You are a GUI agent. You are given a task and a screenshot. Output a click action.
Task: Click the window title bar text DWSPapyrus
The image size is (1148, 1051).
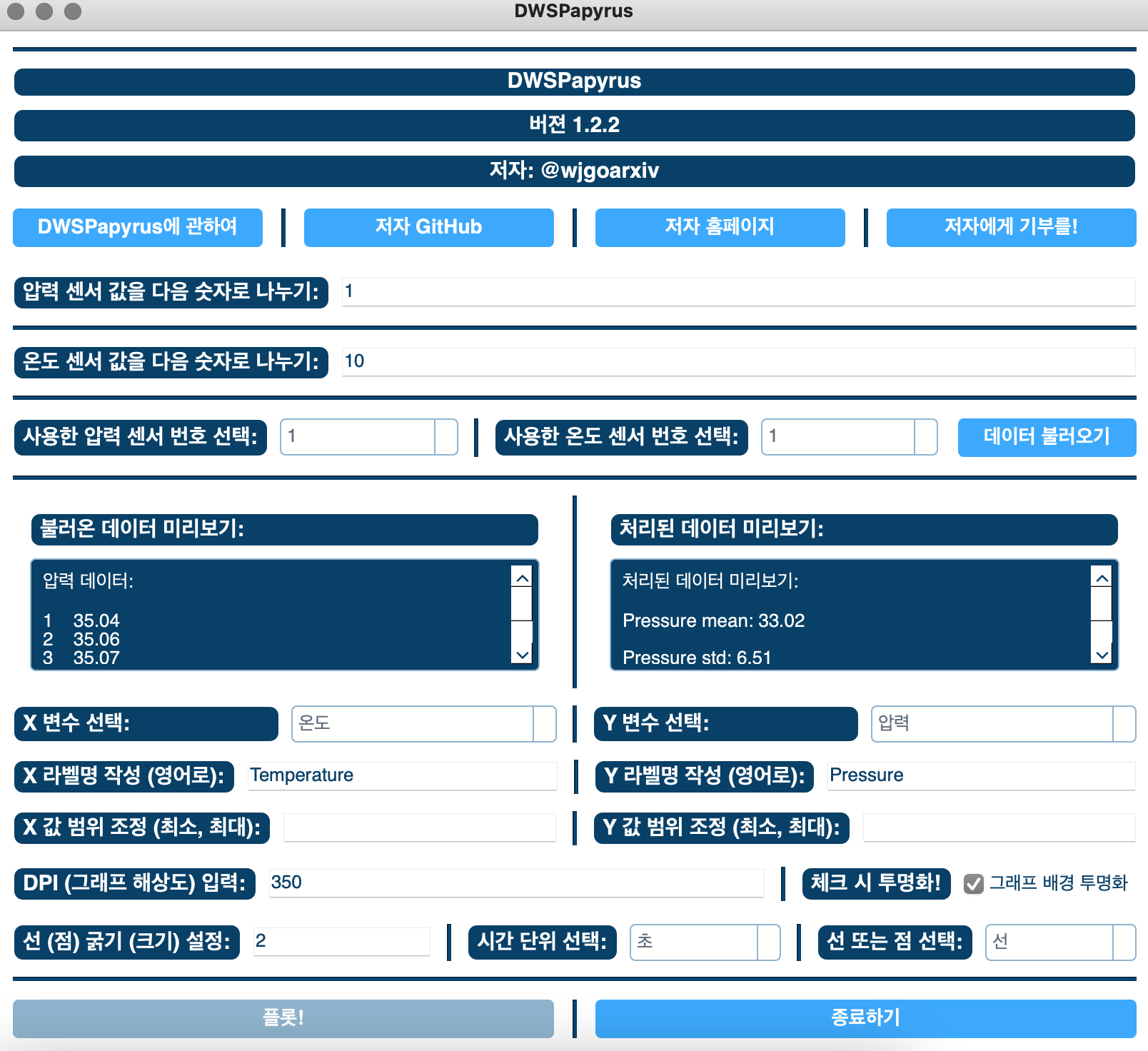pyautogui.click(x=574, y=11)
